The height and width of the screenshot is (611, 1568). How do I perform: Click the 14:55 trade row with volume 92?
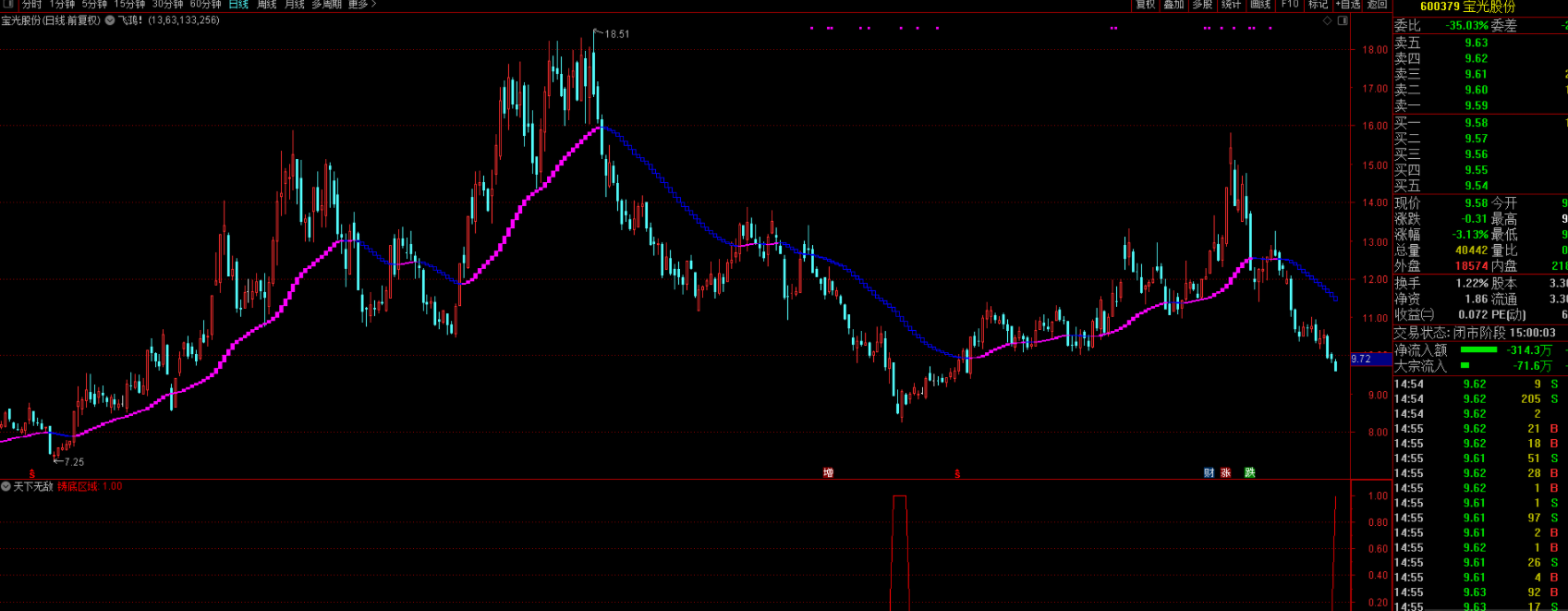(x=1480, y=593)
